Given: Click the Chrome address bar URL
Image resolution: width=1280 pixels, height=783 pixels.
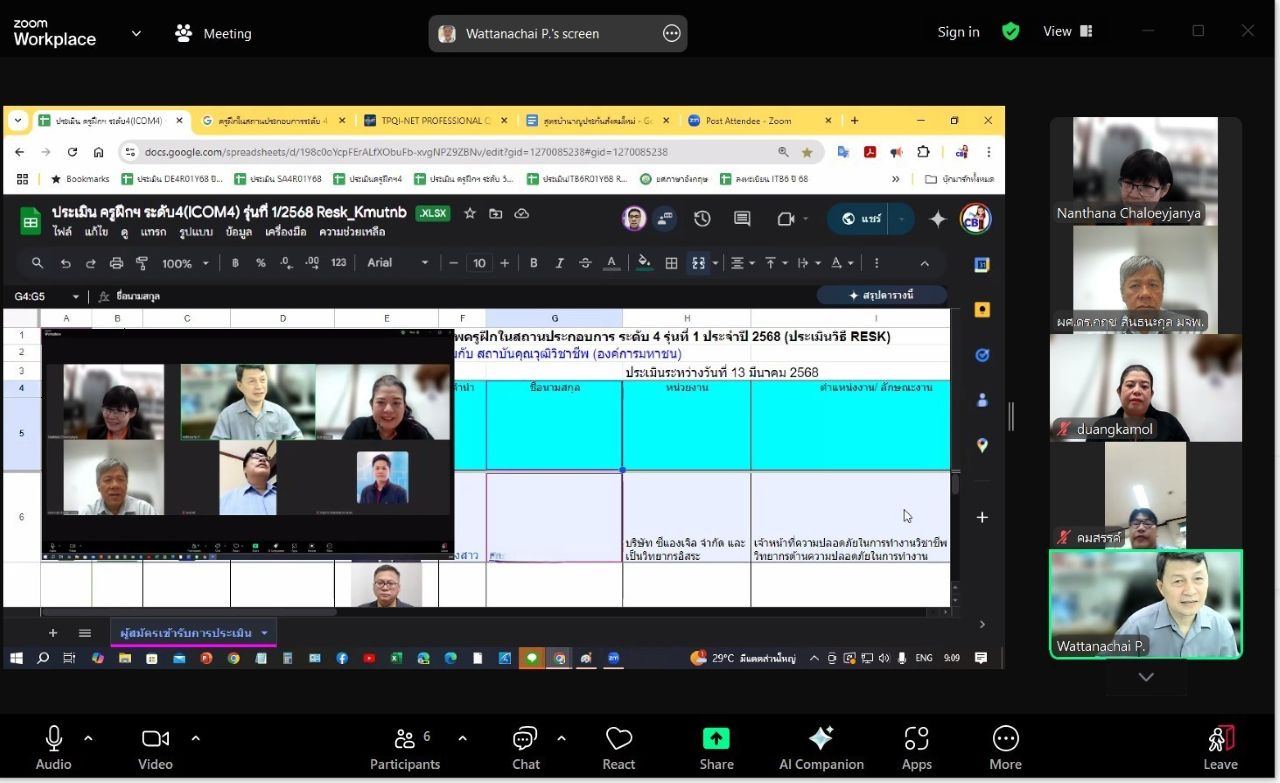Looking at the screenshot, I should coord(406,152).
